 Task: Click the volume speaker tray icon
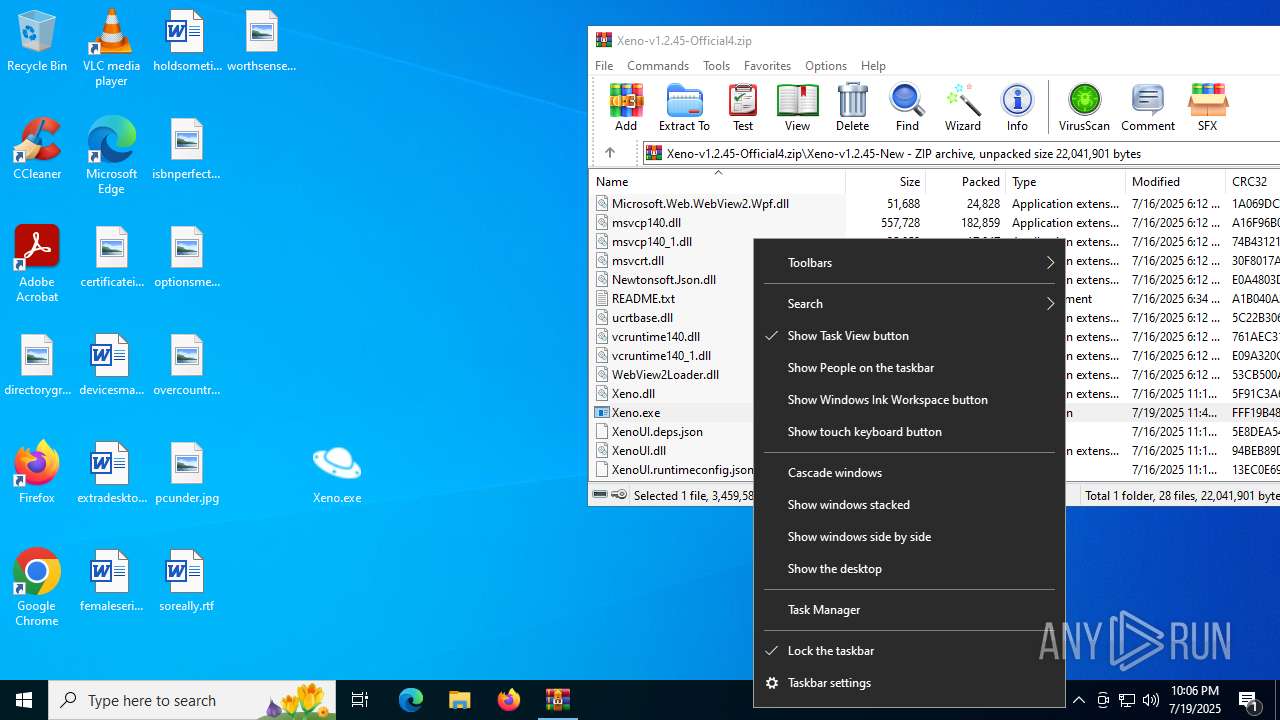[1150, 700]
